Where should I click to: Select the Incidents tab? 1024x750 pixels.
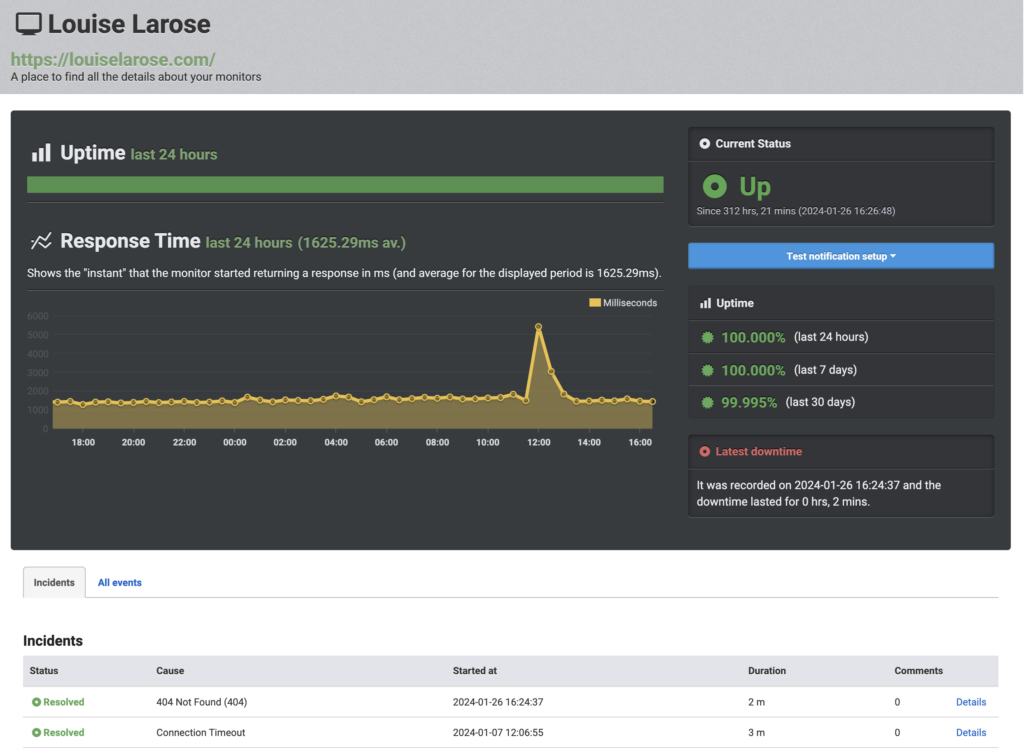(54, 582)
